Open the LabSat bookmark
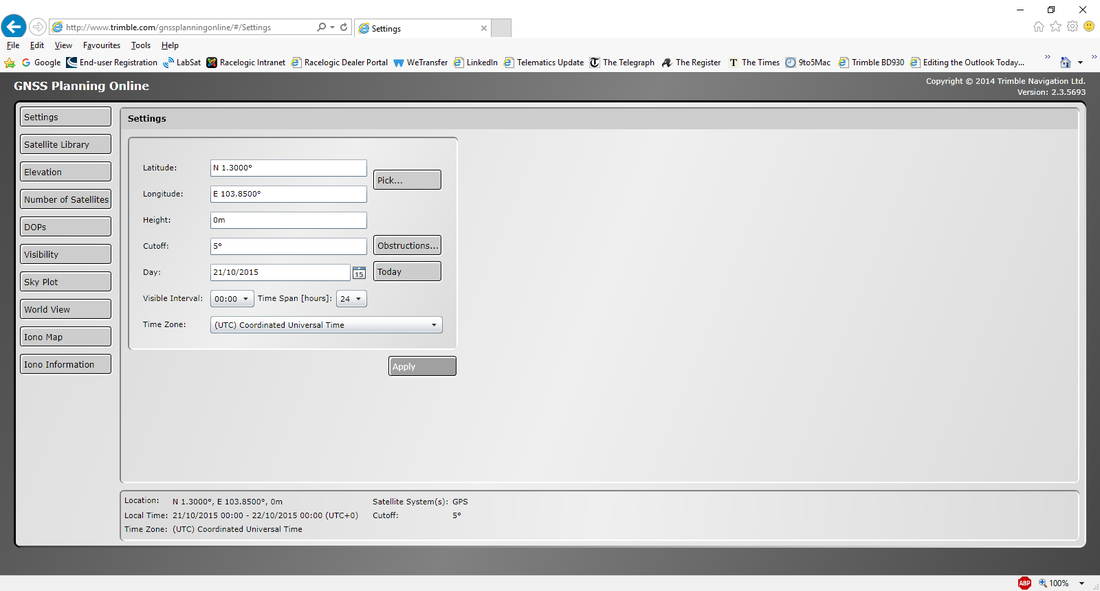 coord(181,62)
